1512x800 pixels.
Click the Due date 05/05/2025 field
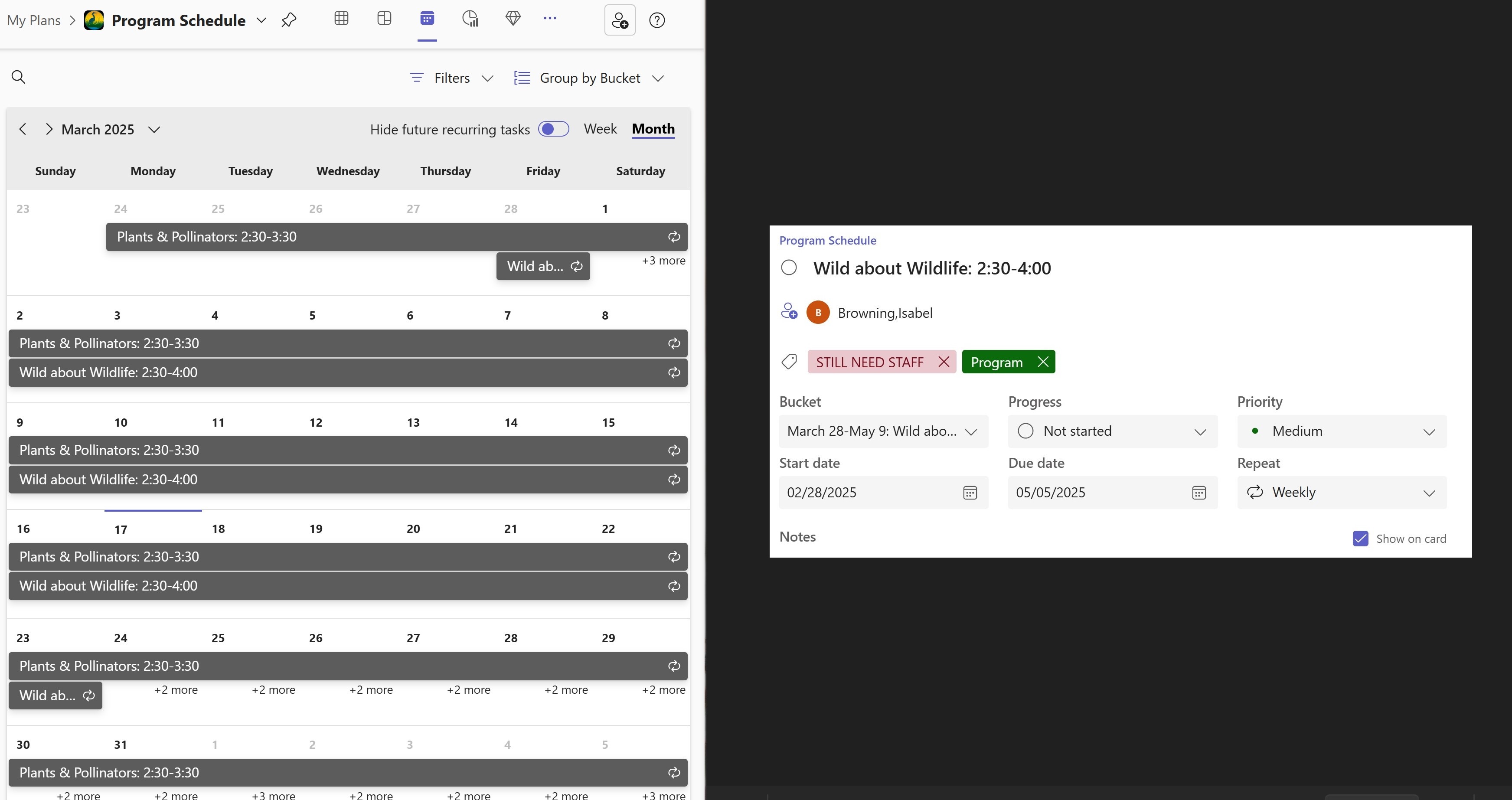click(x=1112, y=492)
